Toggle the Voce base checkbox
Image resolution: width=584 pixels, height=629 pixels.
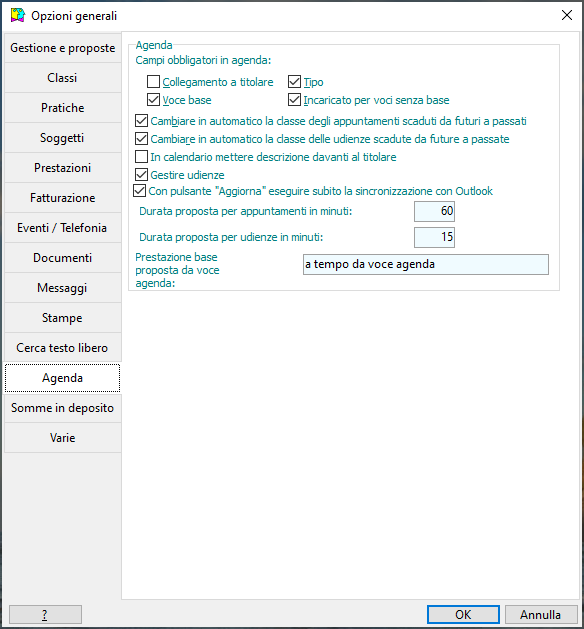153,100
